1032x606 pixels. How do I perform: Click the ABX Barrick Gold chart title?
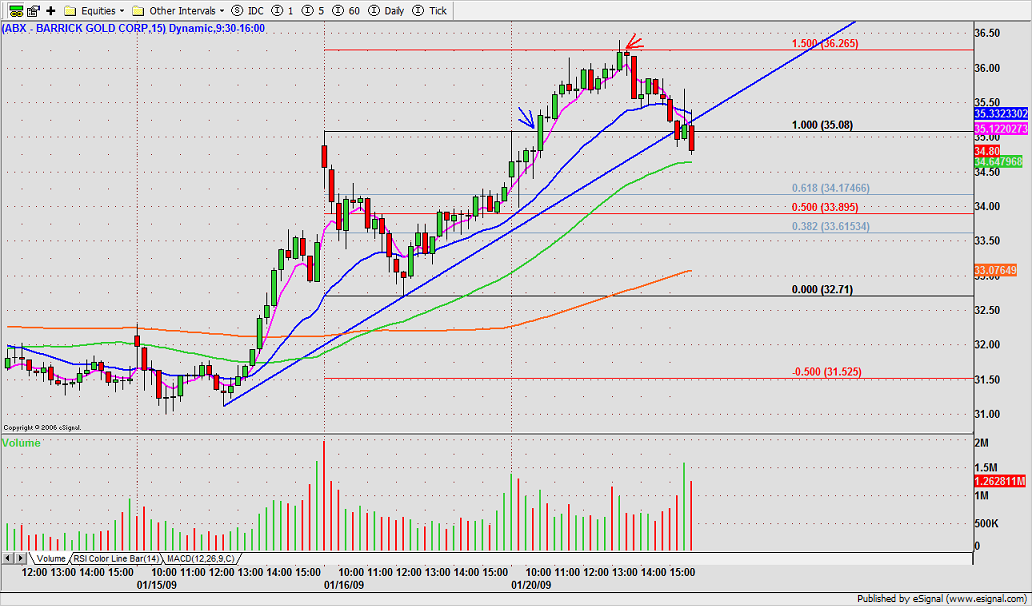tap(134, 28)
